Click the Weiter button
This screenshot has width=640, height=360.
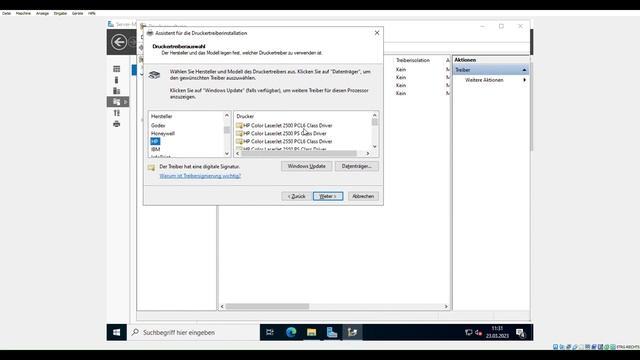pyautogui.click(x=328, y=196)
